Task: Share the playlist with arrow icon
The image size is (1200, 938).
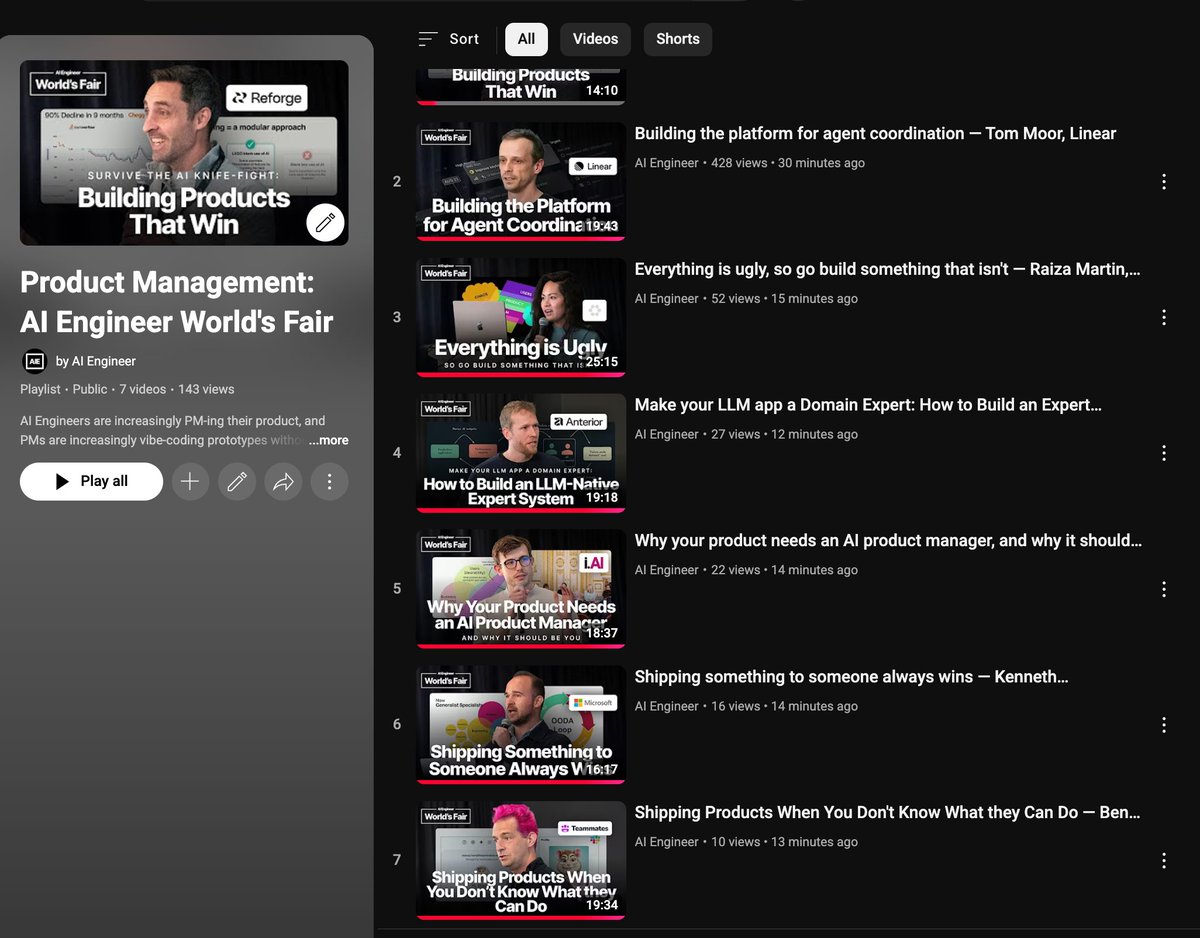Action: (284, 481)
